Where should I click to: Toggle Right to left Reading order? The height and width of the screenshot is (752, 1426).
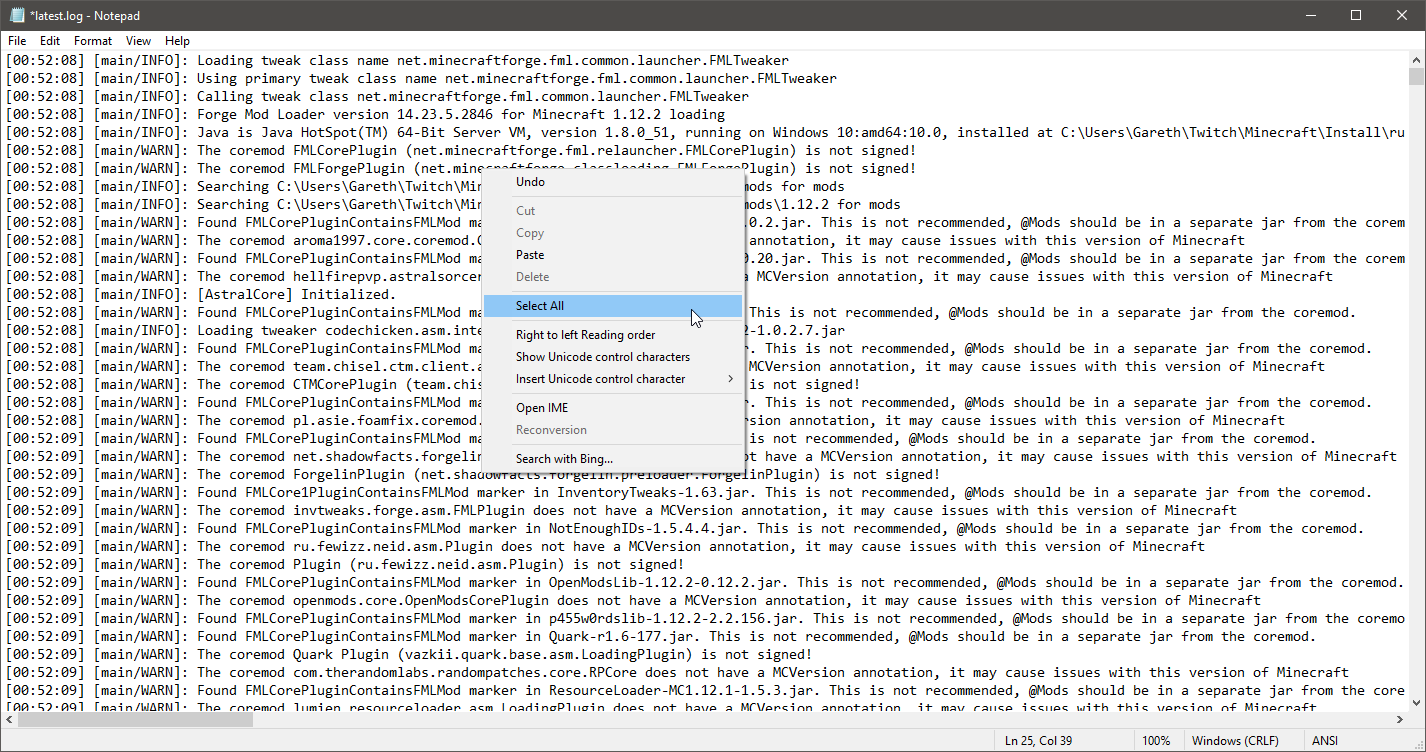(x=613, y=335)
